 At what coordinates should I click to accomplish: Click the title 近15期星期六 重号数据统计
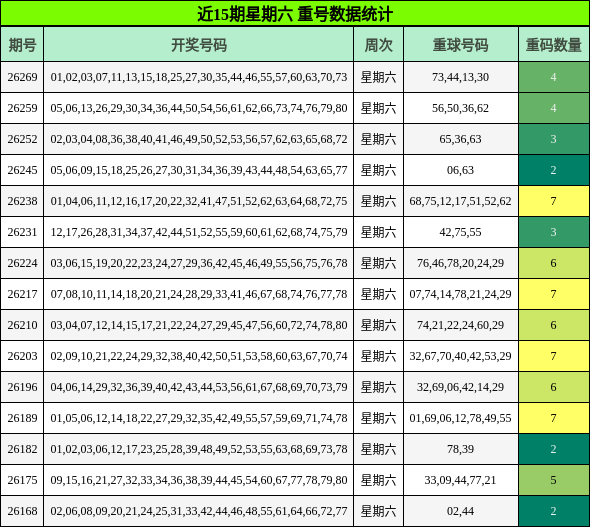295,14
